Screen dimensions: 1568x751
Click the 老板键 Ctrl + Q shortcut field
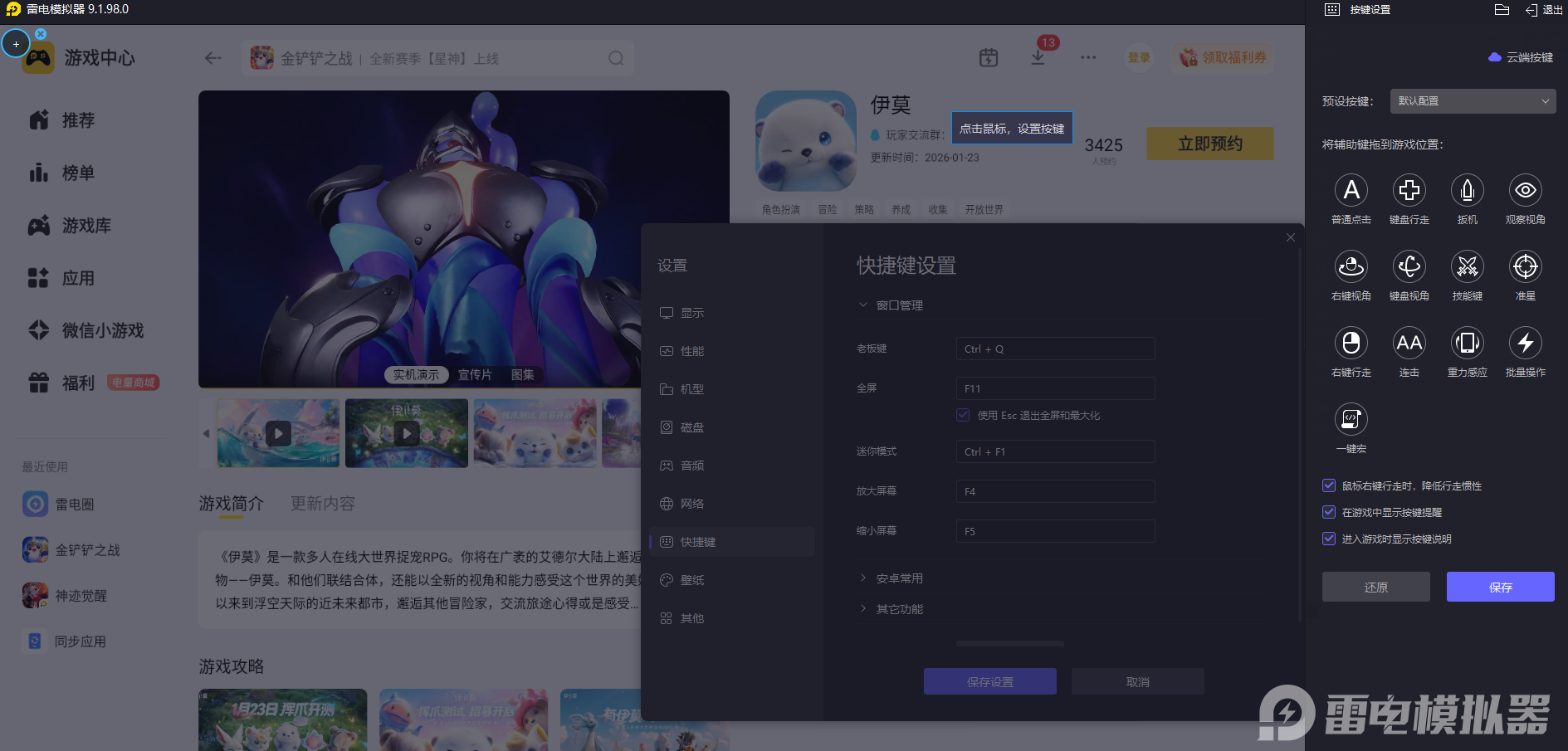coord(1056,349)
